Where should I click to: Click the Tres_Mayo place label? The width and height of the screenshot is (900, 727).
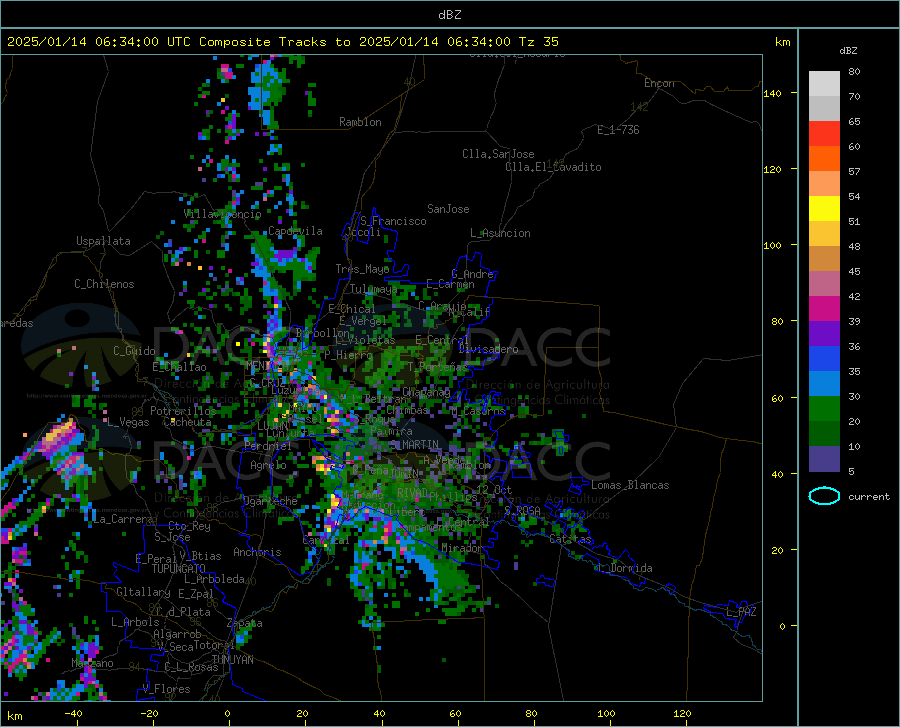coord(362,269)
